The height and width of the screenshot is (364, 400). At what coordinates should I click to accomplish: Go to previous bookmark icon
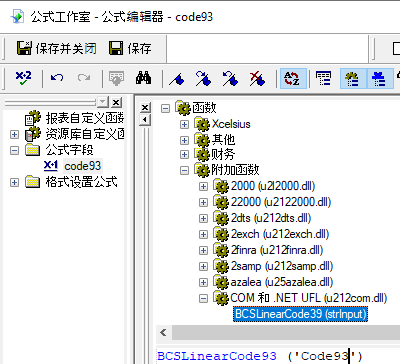(230, 79)
